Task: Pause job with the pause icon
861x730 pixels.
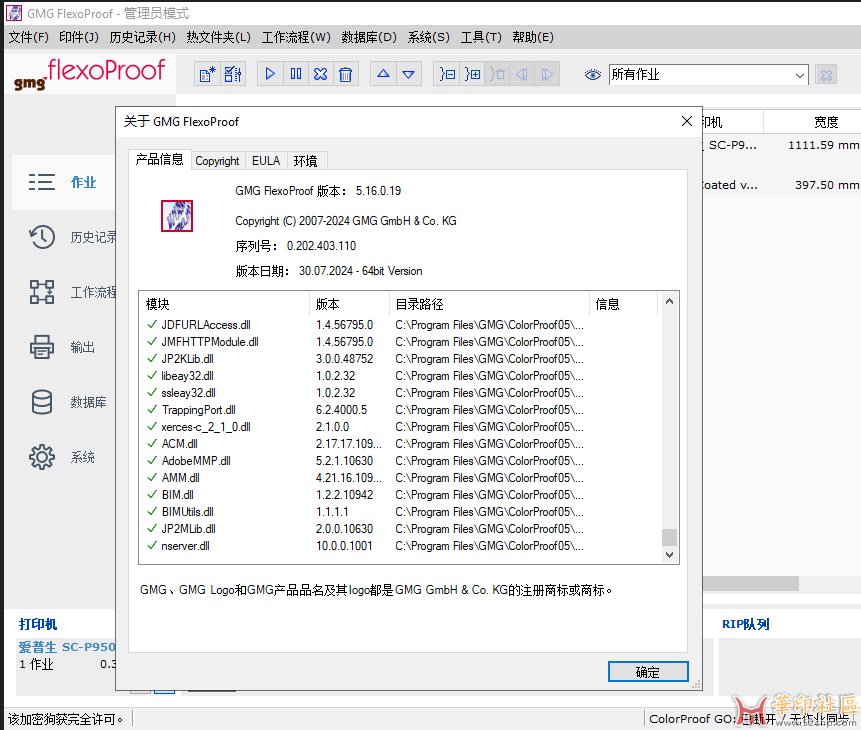Action: [x=295, y=74]
